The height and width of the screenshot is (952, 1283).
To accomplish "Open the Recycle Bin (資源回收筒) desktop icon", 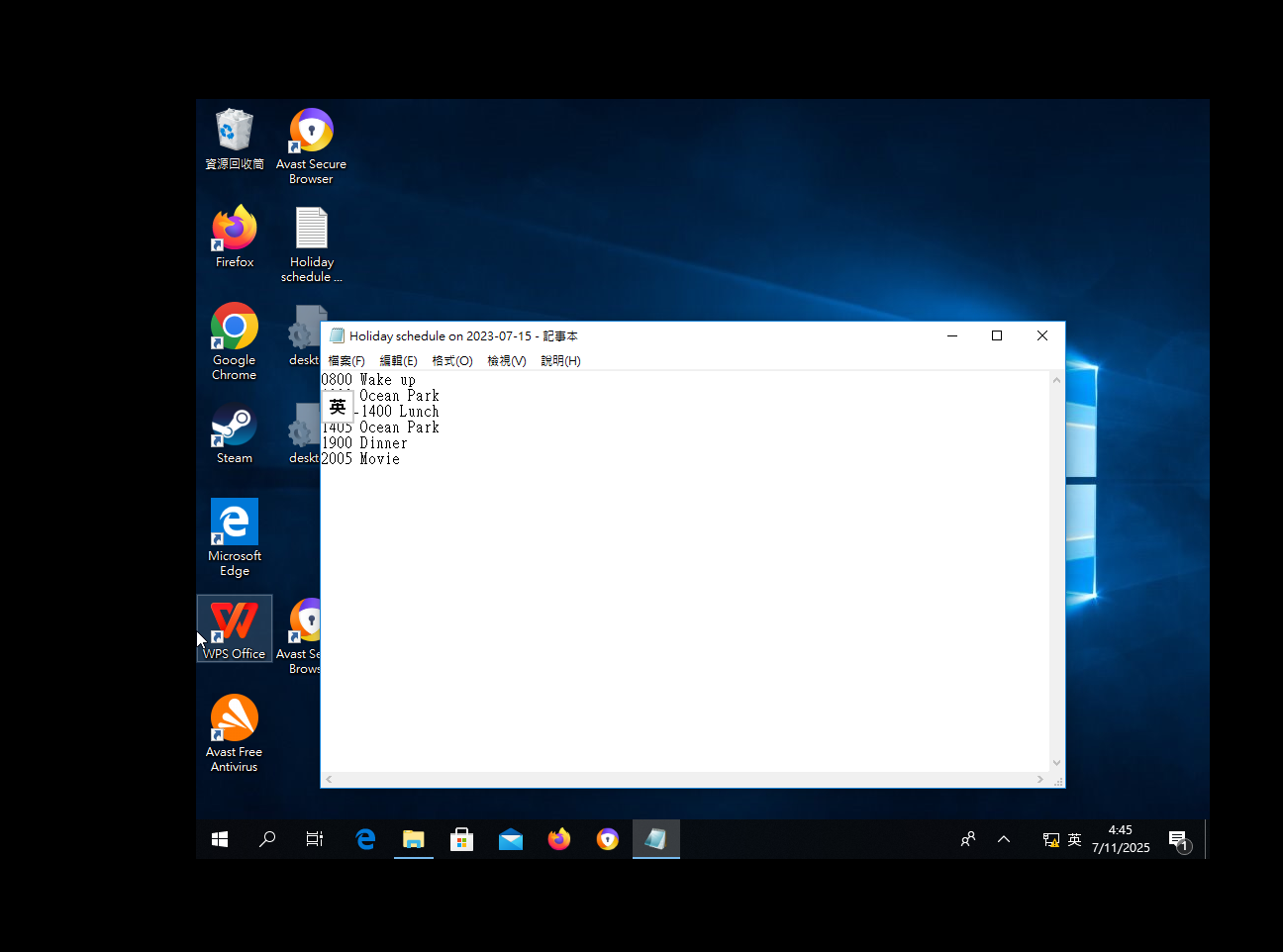I will tap(235, 140).
